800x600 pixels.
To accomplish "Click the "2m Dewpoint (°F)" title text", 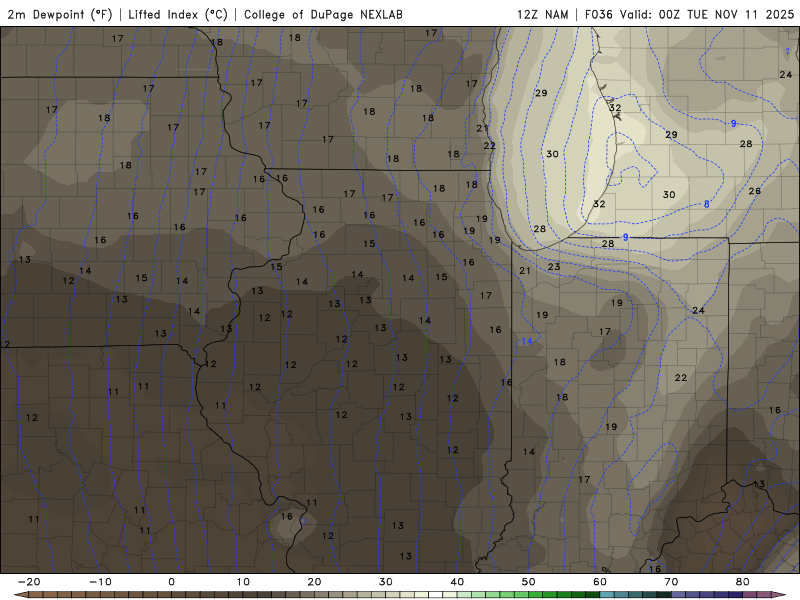I will tap(60, 14).
